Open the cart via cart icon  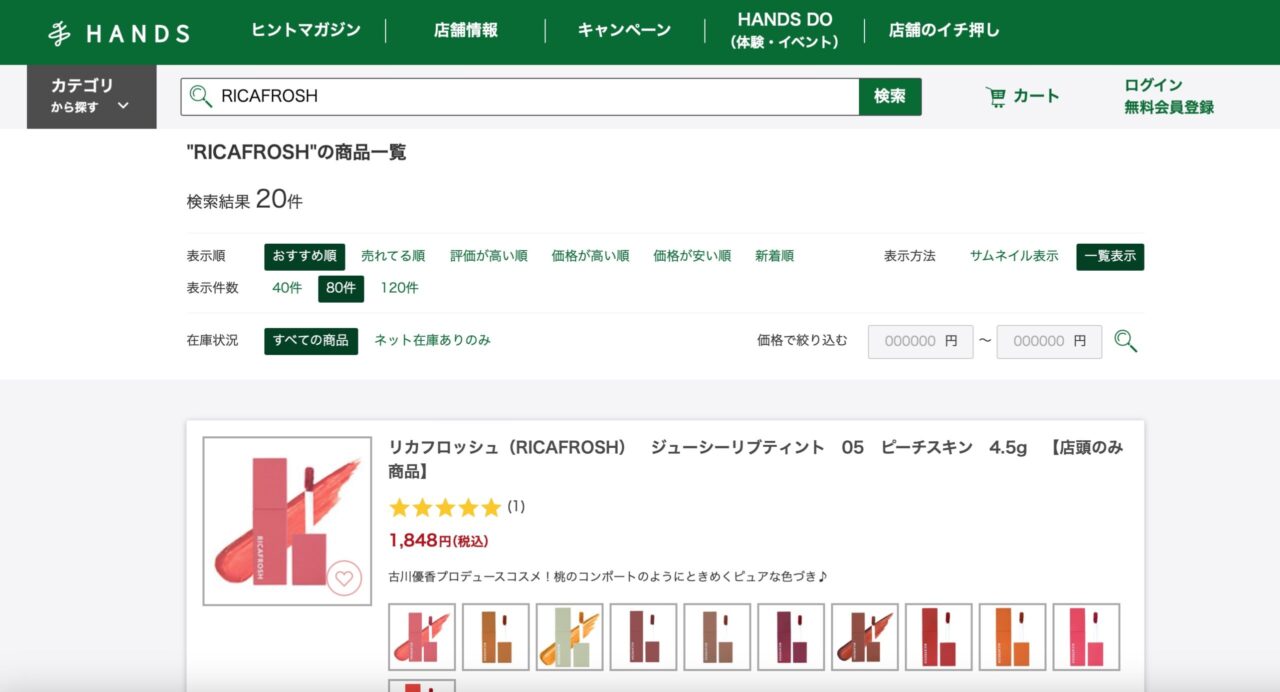(x=996, y=97)
